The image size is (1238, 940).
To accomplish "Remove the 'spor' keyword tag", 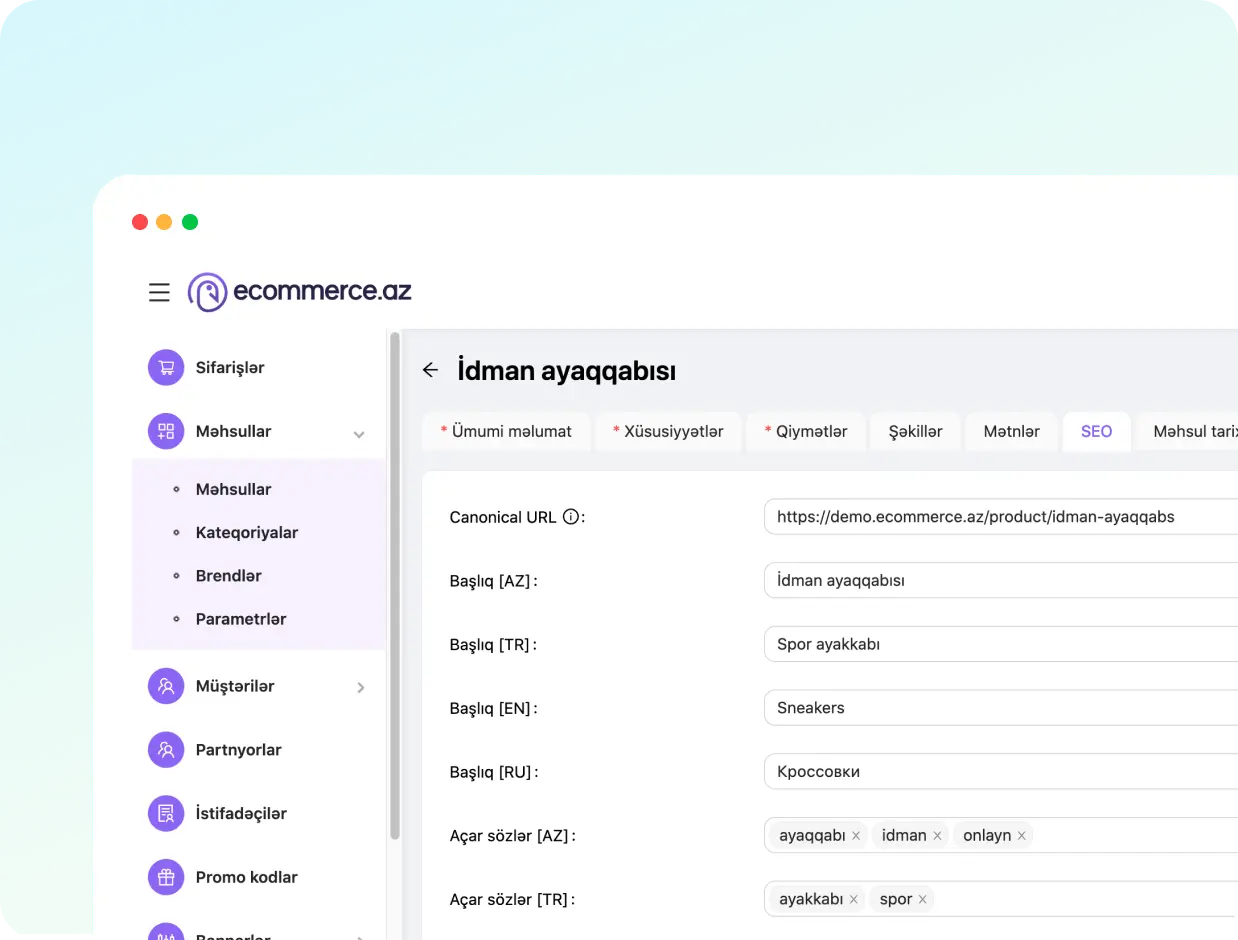I will coord(922,900).
